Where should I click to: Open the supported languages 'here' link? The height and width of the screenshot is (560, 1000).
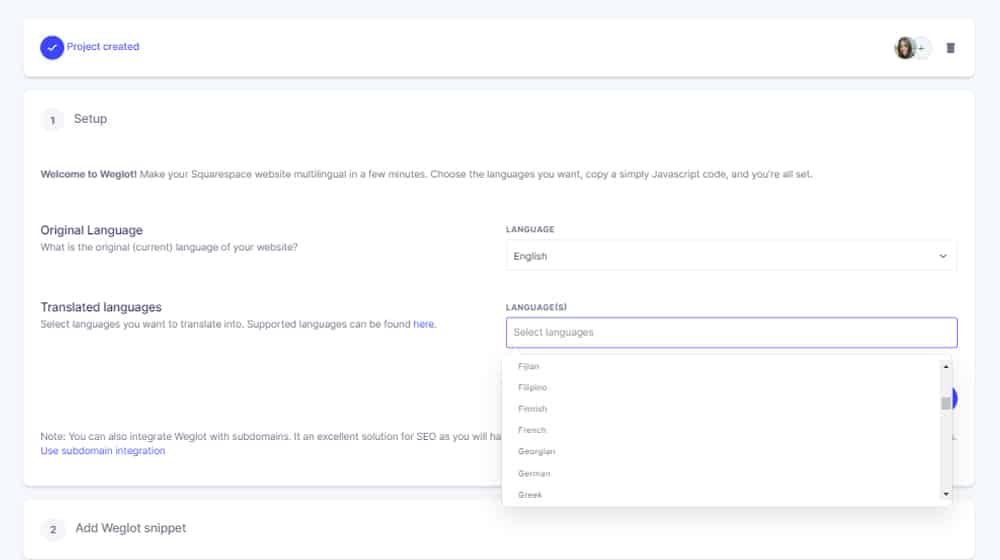(x=423, y=324)
